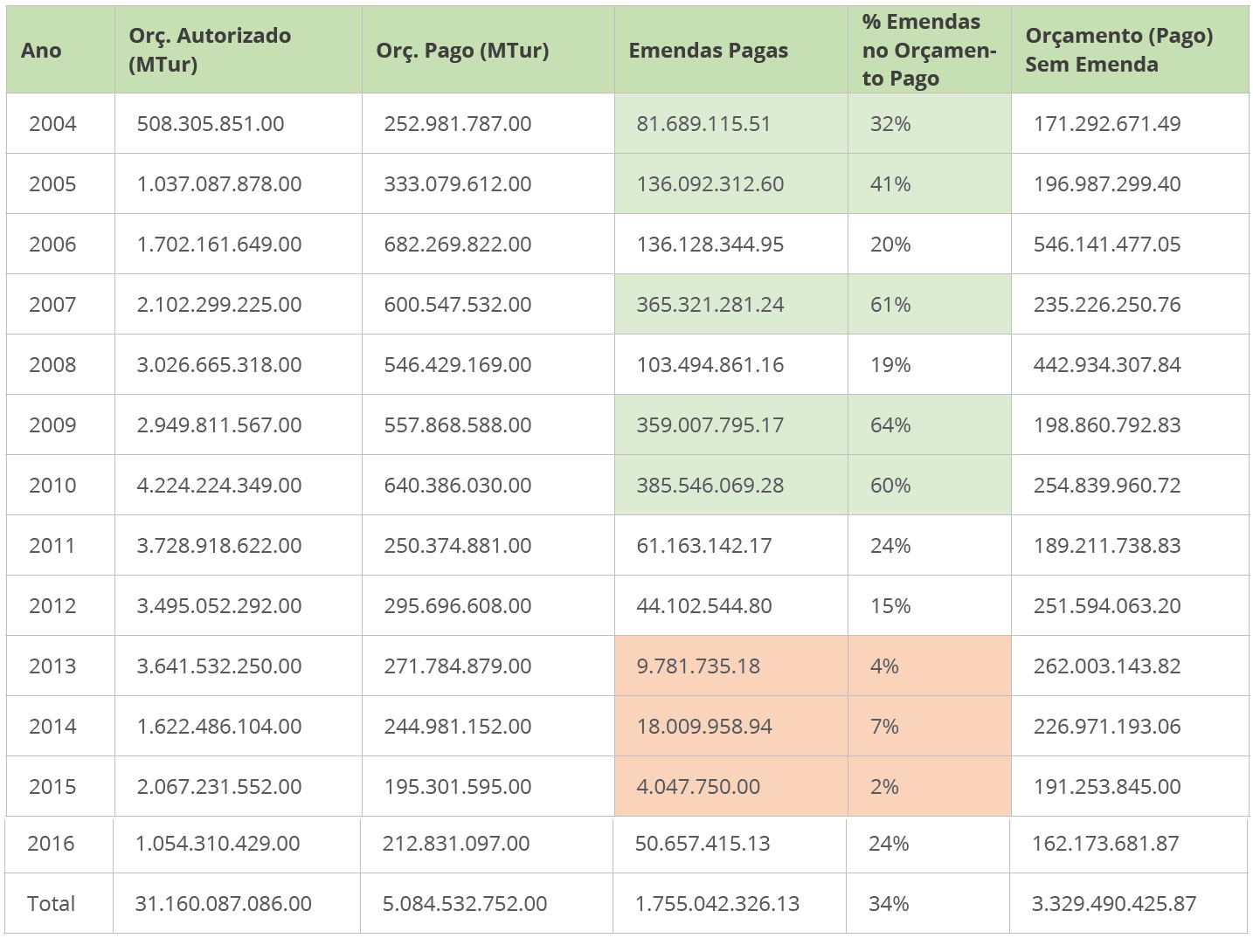This screenshot has width=1253, height=952.
Task: Select the paid budget value 546.429.169.00
Action: click(458, 365)
